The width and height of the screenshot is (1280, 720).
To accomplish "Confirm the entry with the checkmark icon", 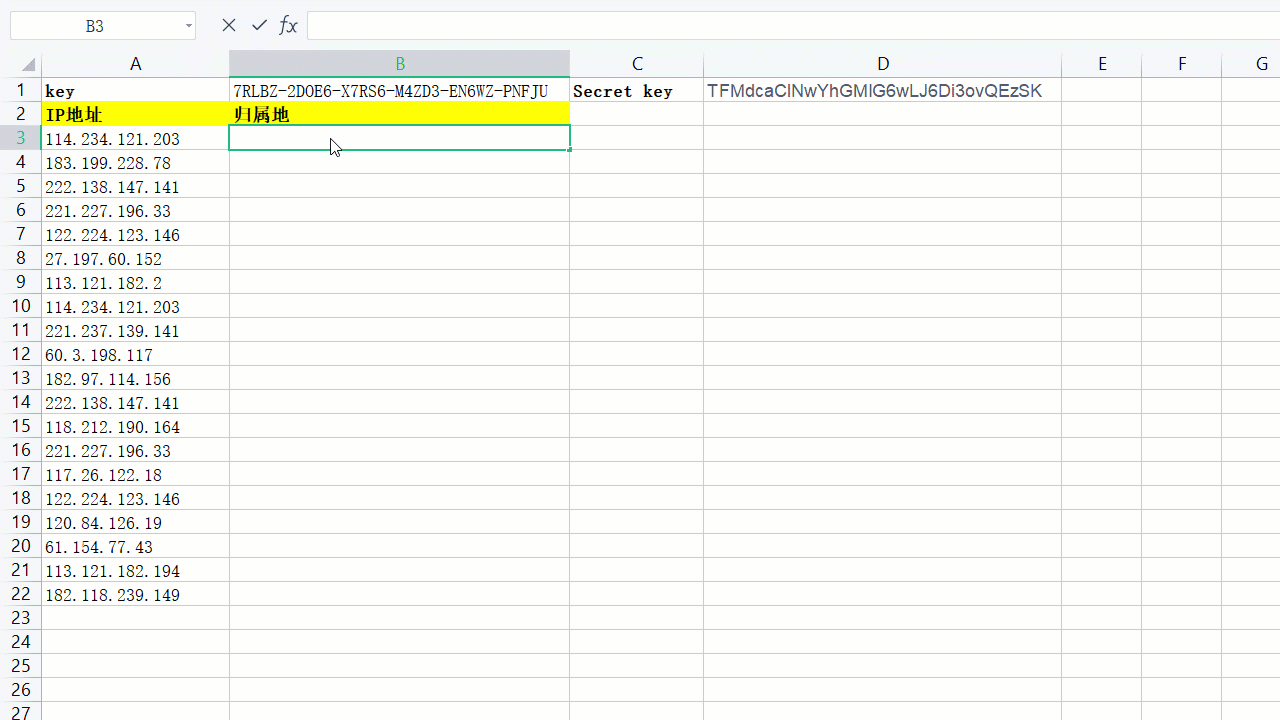I will pyautogui.click(x=260, y=26).
